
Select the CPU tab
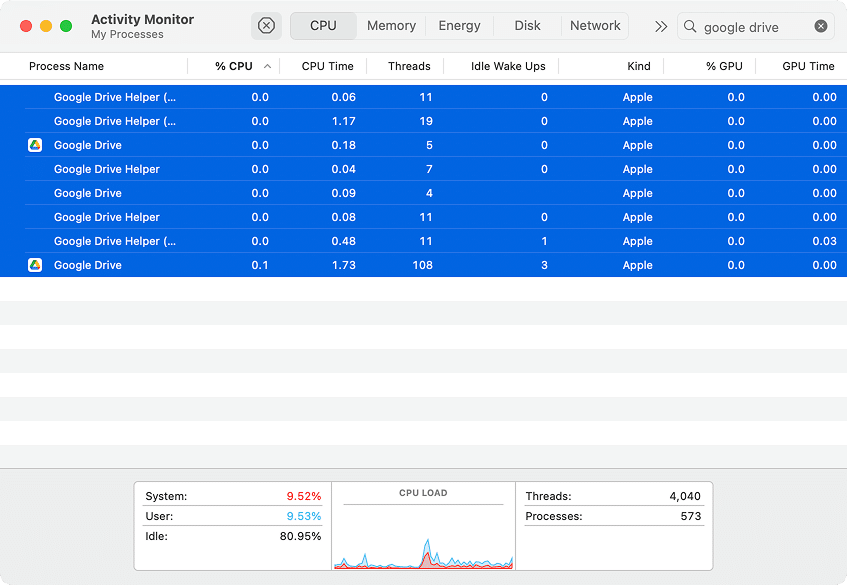[323, 26]
